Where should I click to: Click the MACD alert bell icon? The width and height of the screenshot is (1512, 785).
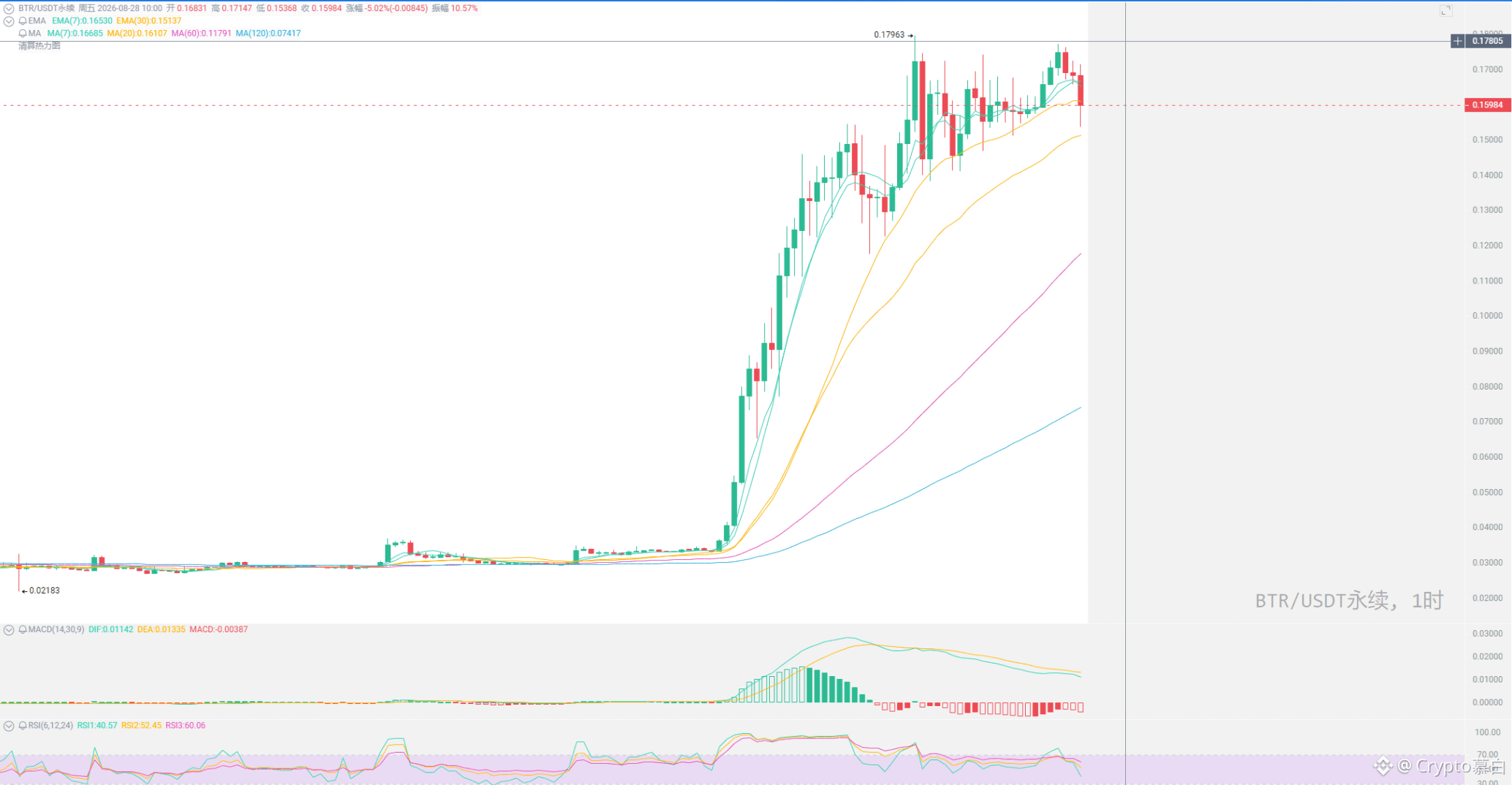23,629
